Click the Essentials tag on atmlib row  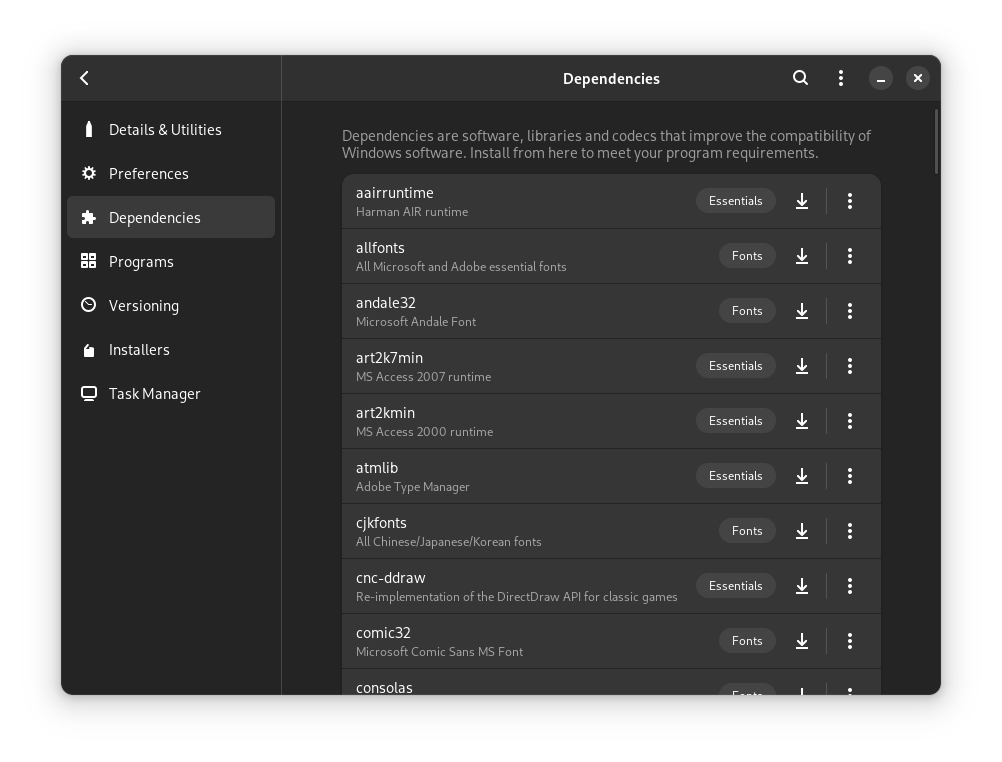(x=735, y=476)
